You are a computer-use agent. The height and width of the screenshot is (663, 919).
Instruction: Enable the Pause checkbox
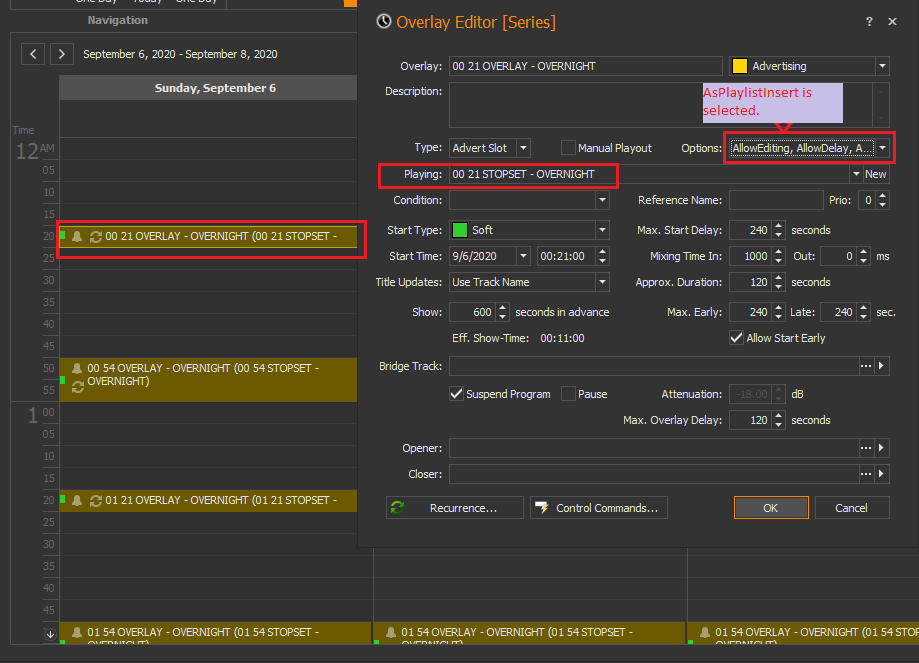(x=568, y=394)
